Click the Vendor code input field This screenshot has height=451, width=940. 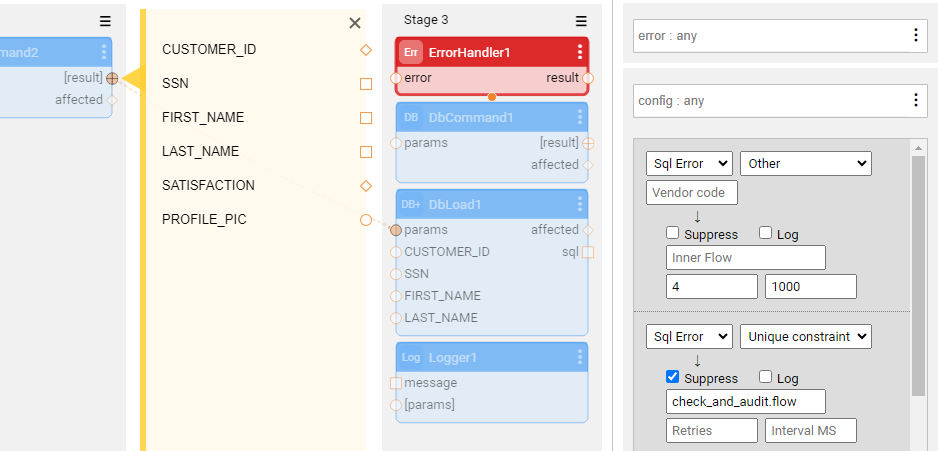pyautogui.click(x=692, y=192)
